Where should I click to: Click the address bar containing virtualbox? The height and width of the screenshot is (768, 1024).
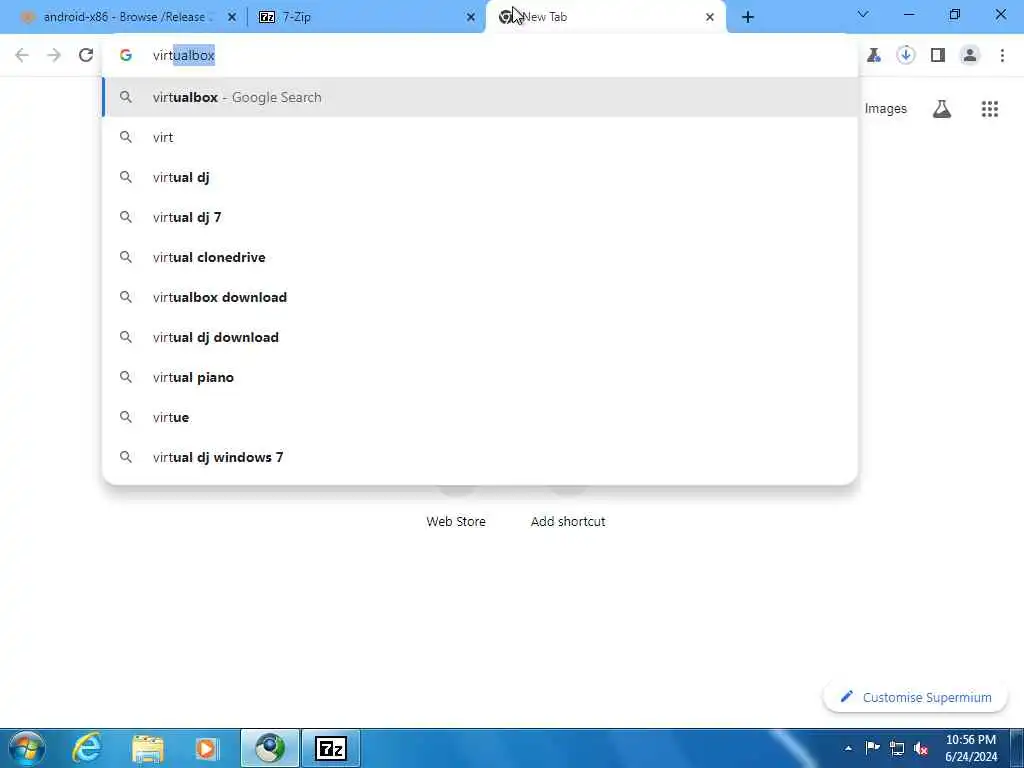(480, 56)
